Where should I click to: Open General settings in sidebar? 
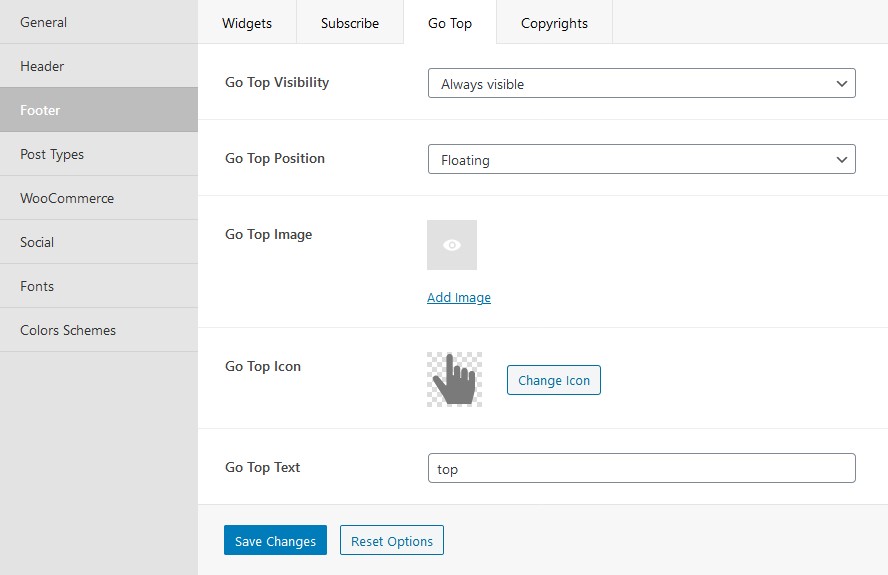[x=99, y=22]
